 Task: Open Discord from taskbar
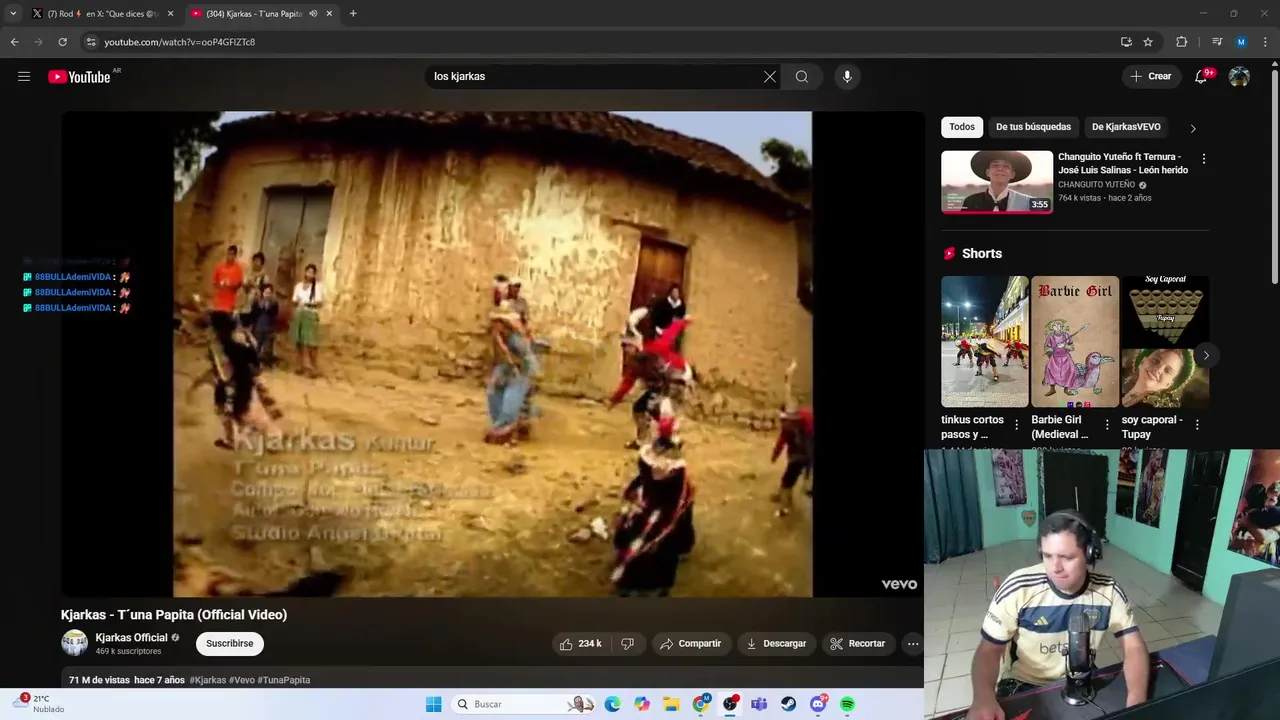[x=818, y=704]
